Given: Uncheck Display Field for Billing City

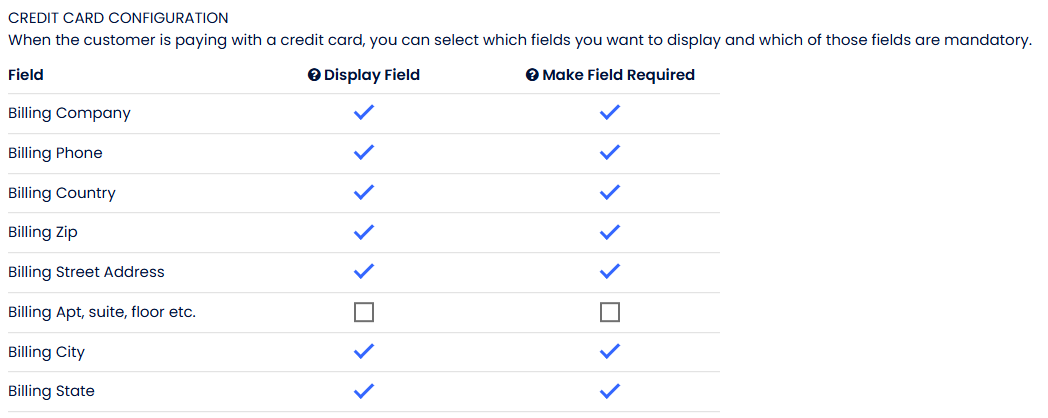Looking at the screenshot, I should 364,352.
